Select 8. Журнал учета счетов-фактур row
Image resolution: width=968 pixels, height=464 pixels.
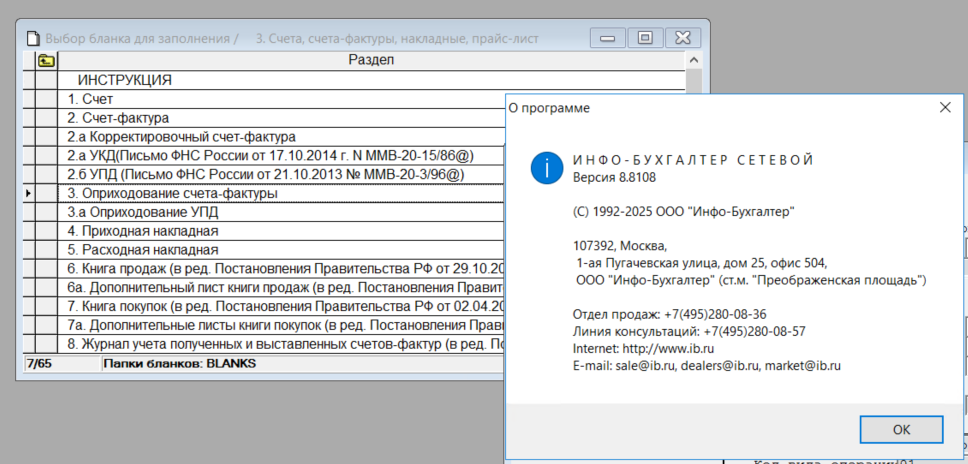coord(281,344)
